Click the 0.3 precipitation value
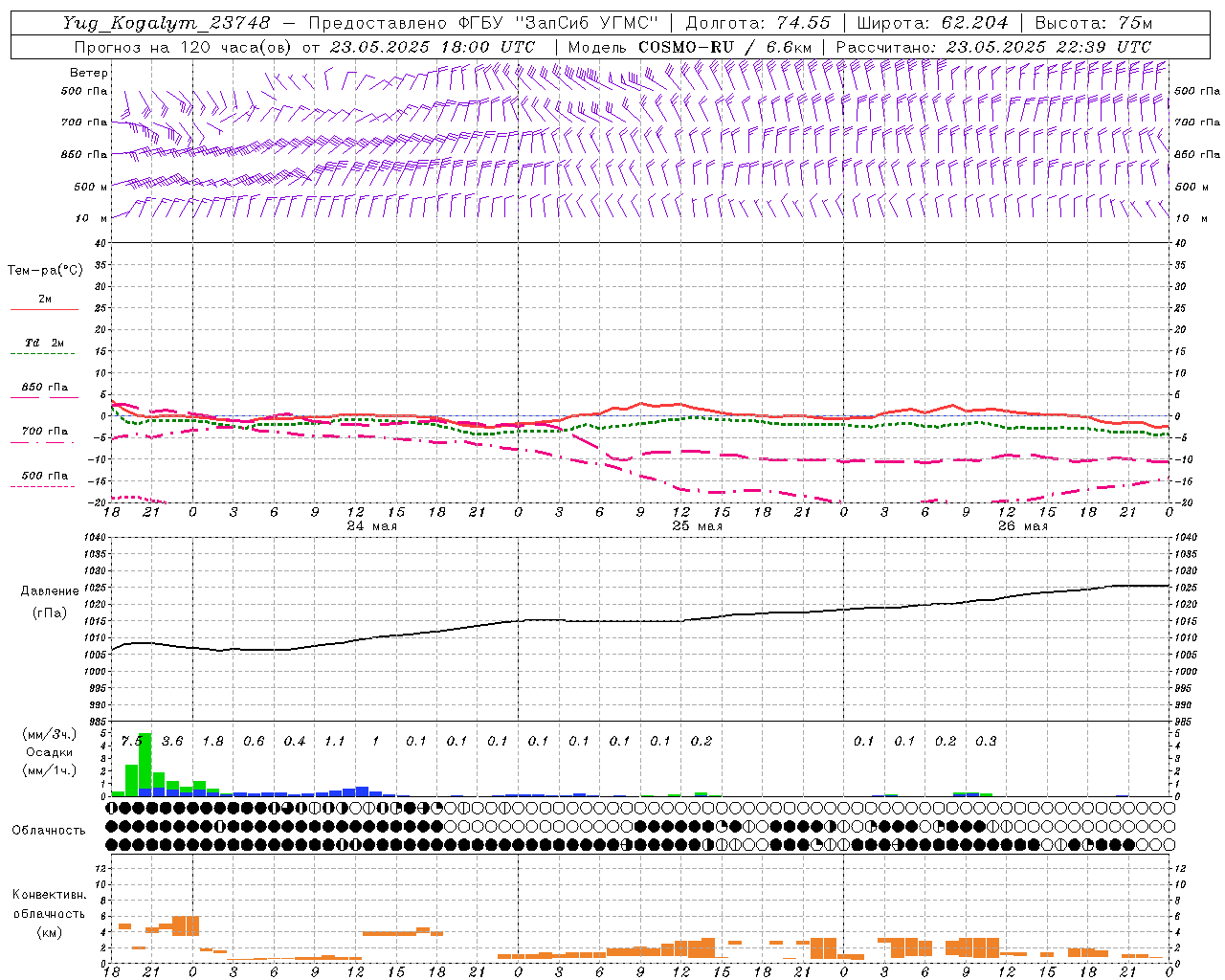The width and height of the screenshot is (1225, 980). [x=986, y=742]
